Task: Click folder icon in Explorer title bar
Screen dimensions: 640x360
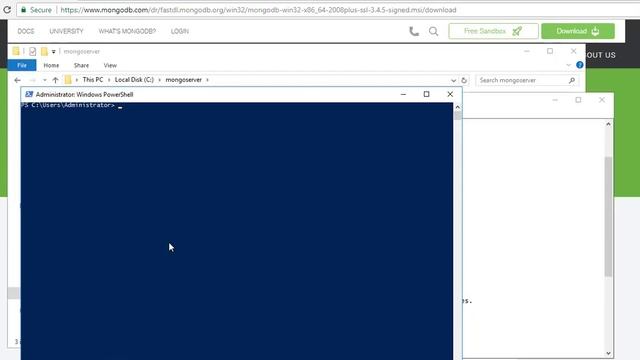Action: [16, 51]
